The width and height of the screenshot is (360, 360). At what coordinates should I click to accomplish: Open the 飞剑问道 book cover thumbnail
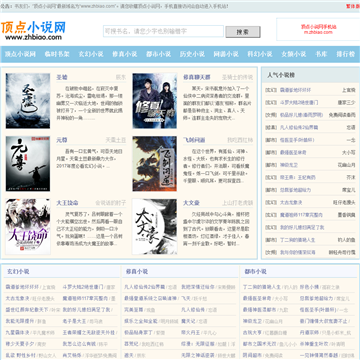click(155, 164)
